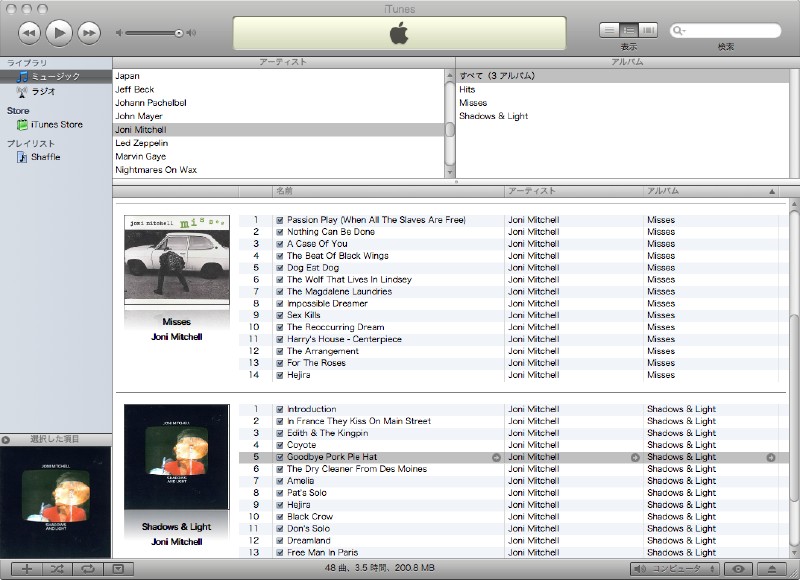Select Led Zeppelin in the artist list
Image resolution: width=800 pixels, height=580 pixels.
(279, 143)
